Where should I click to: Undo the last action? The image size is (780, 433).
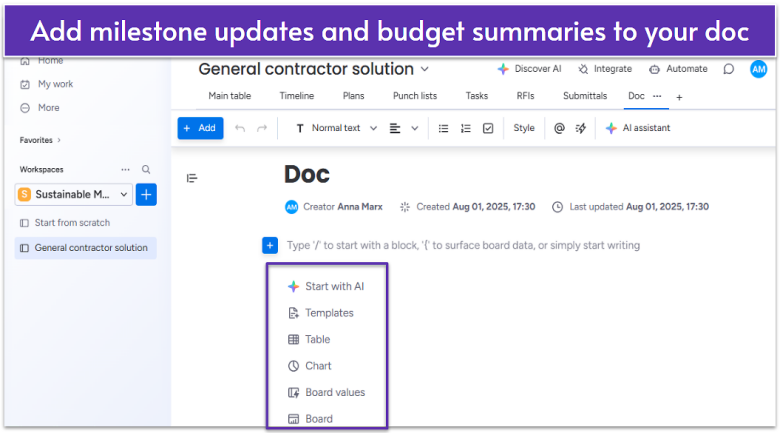240,128
